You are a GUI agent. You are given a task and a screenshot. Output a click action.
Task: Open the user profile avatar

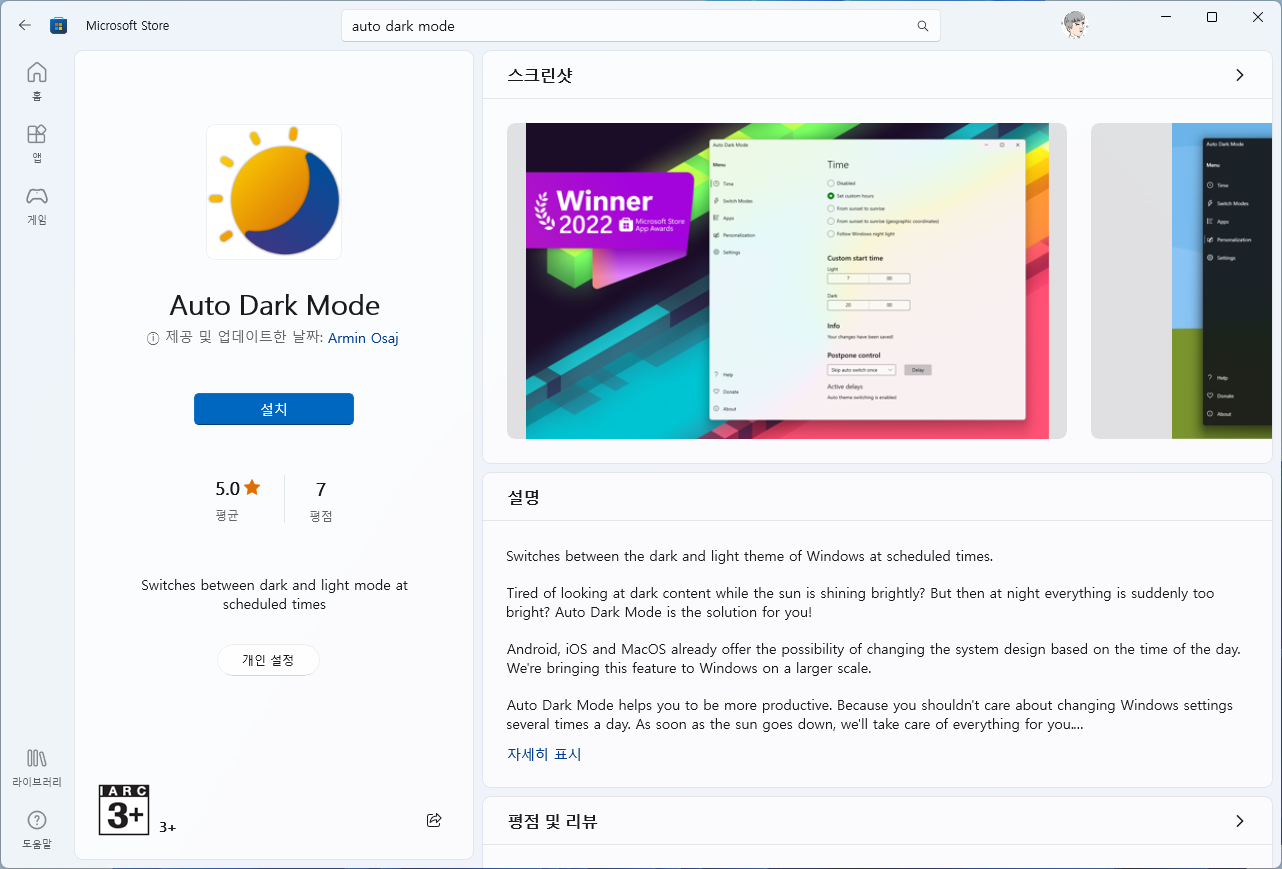(1075, 26)
